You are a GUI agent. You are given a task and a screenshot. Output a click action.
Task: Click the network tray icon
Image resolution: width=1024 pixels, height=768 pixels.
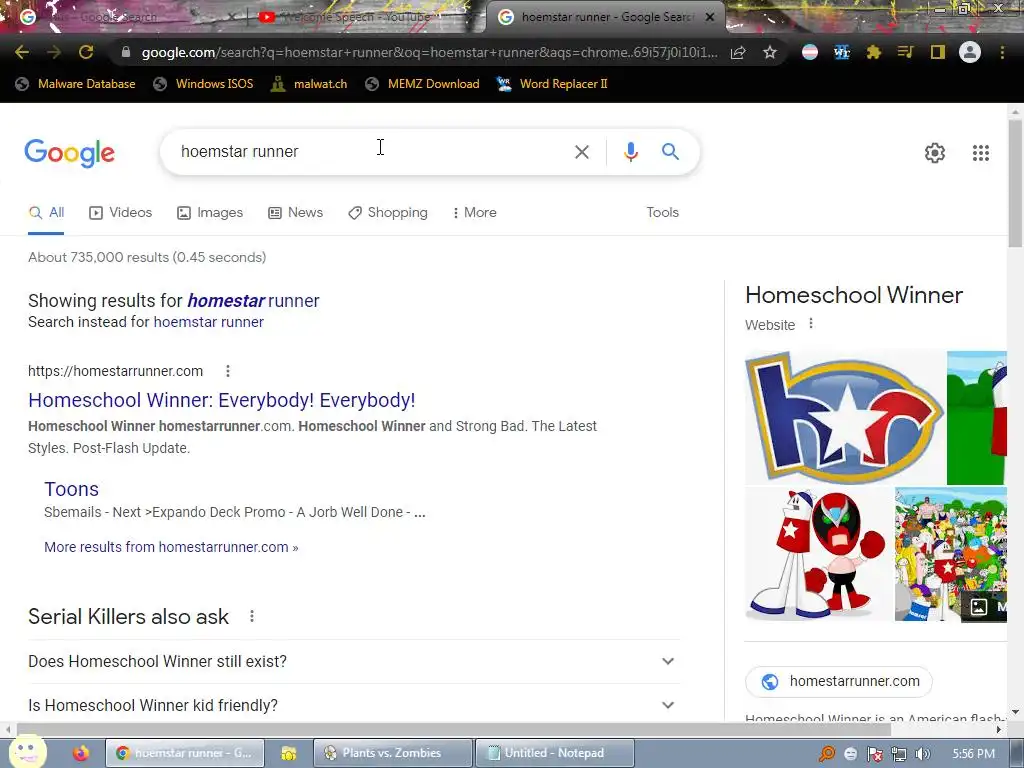tap(899, 754)
